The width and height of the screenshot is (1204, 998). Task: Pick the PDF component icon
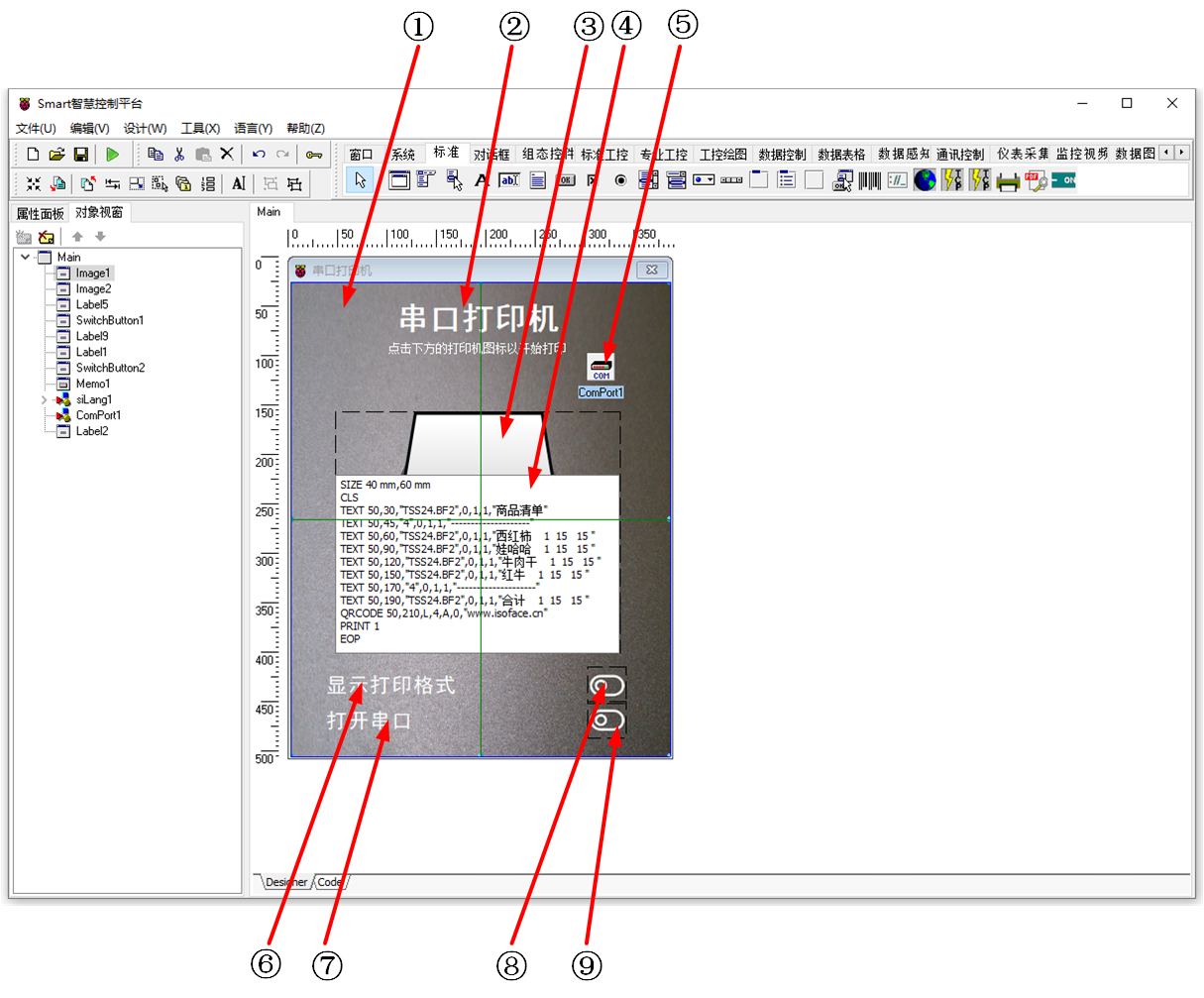1036,180
